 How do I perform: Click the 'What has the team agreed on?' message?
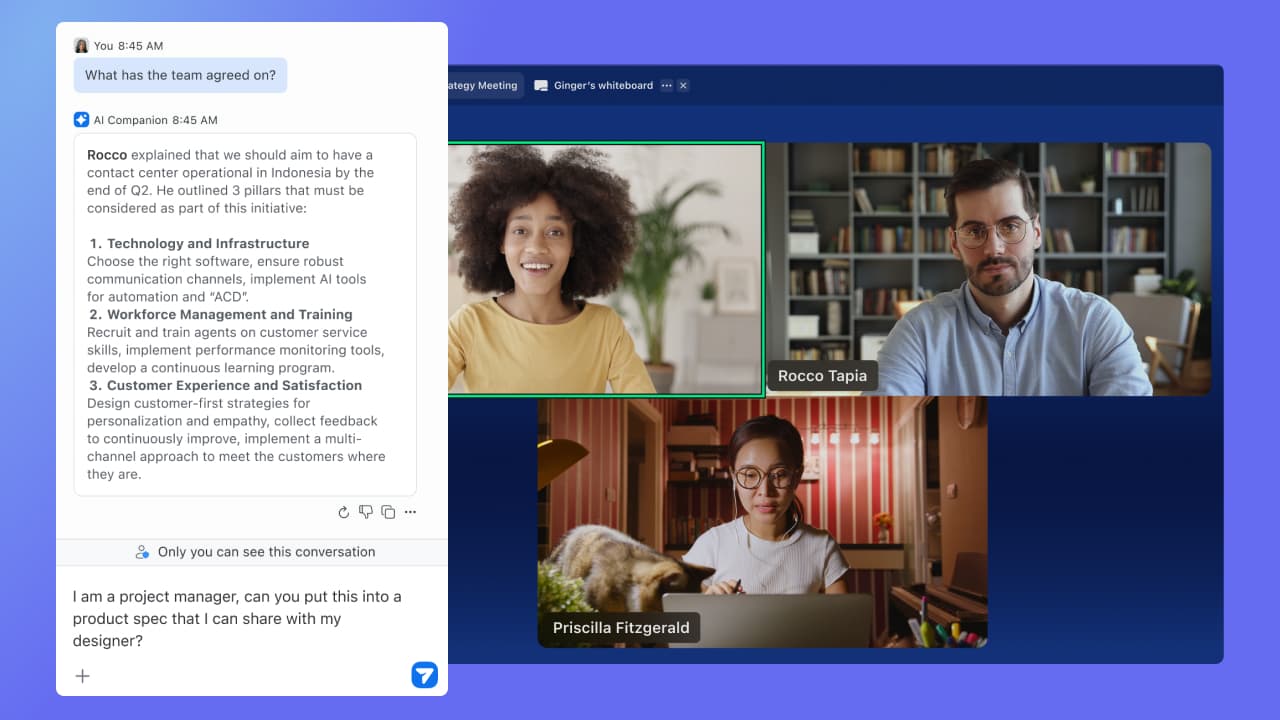[x=180, y=75]
